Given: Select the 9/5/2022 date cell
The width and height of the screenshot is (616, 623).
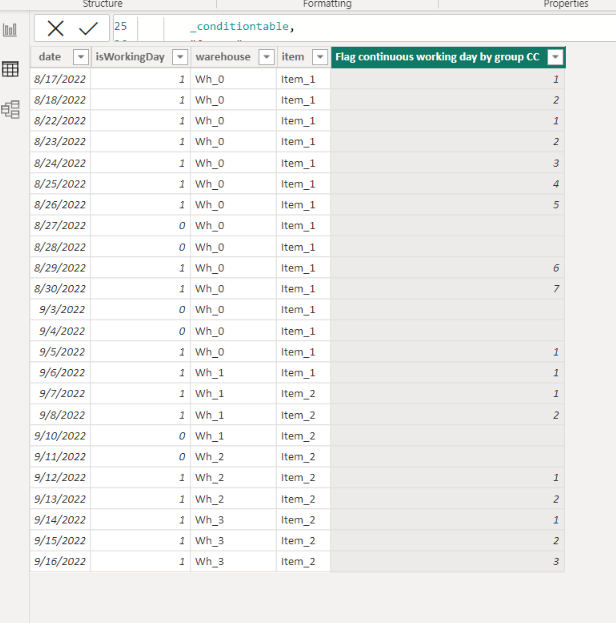Looking at the screenshot, I should 60,352.
